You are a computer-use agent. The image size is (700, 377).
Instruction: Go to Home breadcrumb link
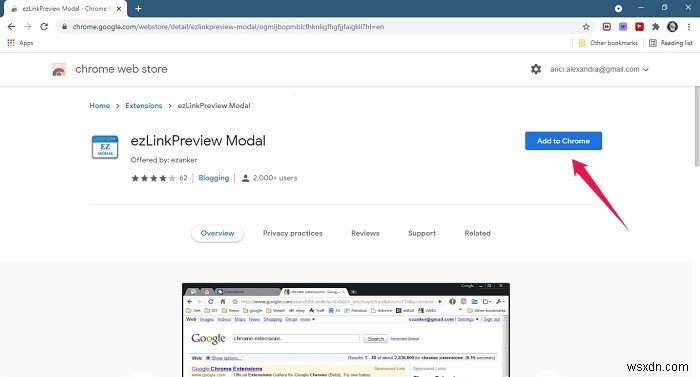[x=100, y=105]
